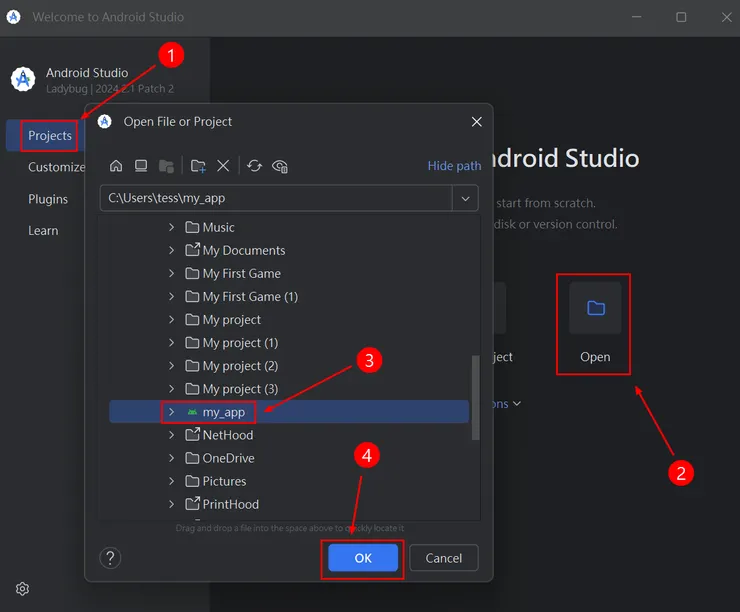The width and height of the screenshot is (740, 612).
Task: Open settings gear in welcome window
Action: (22, 589)
